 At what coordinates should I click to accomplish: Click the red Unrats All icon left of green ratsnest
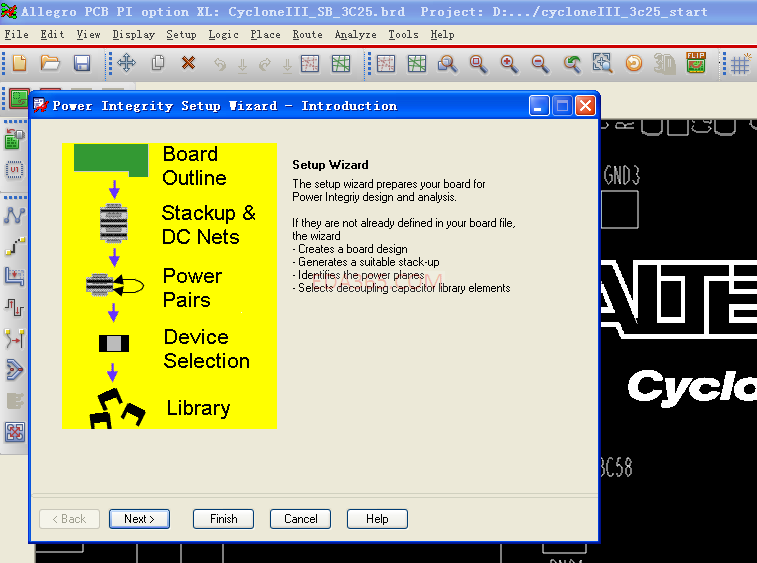pos(309,64)
